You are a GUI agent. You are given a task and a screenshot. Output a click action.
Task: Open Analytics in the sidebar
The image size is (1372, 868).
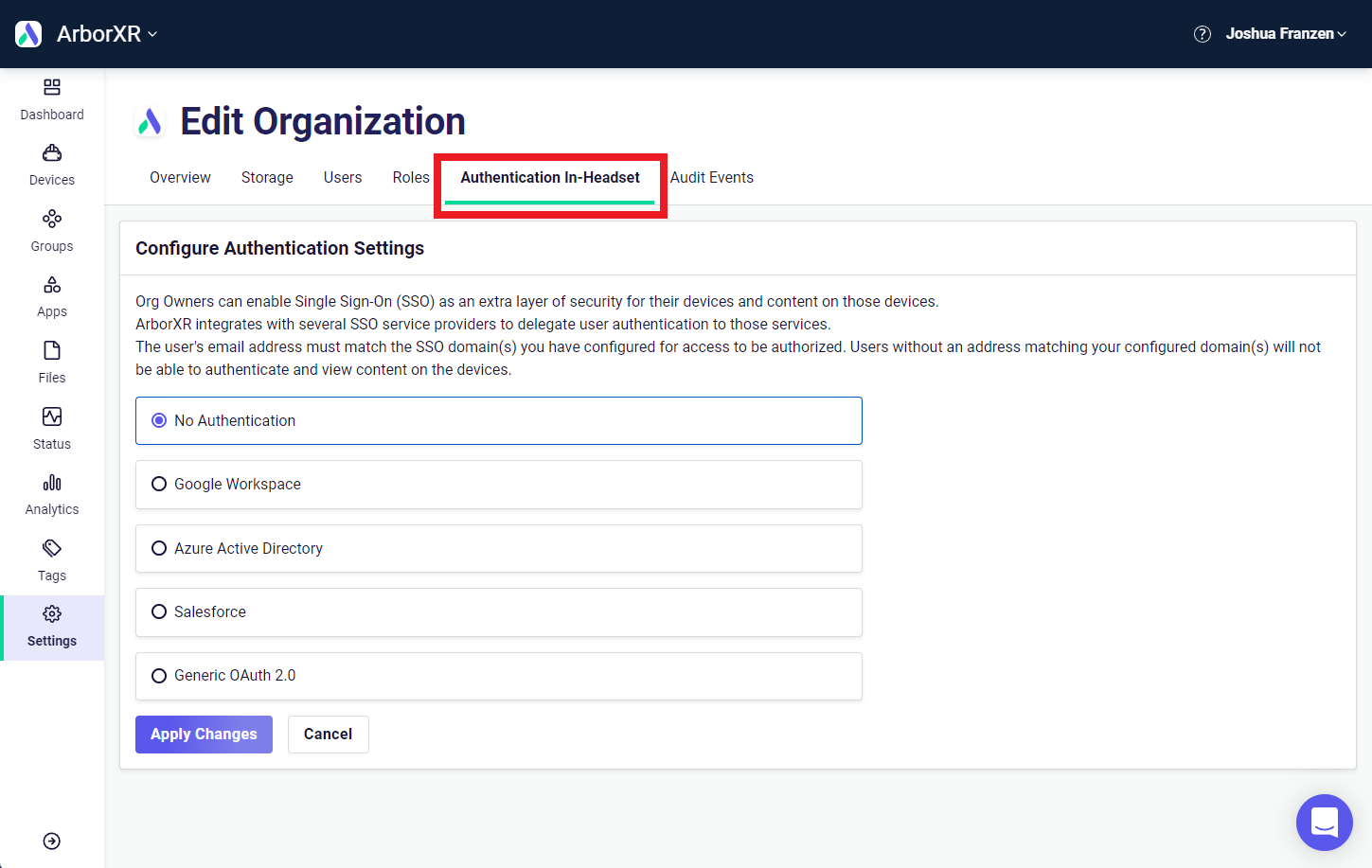click(x=52, y=495)
